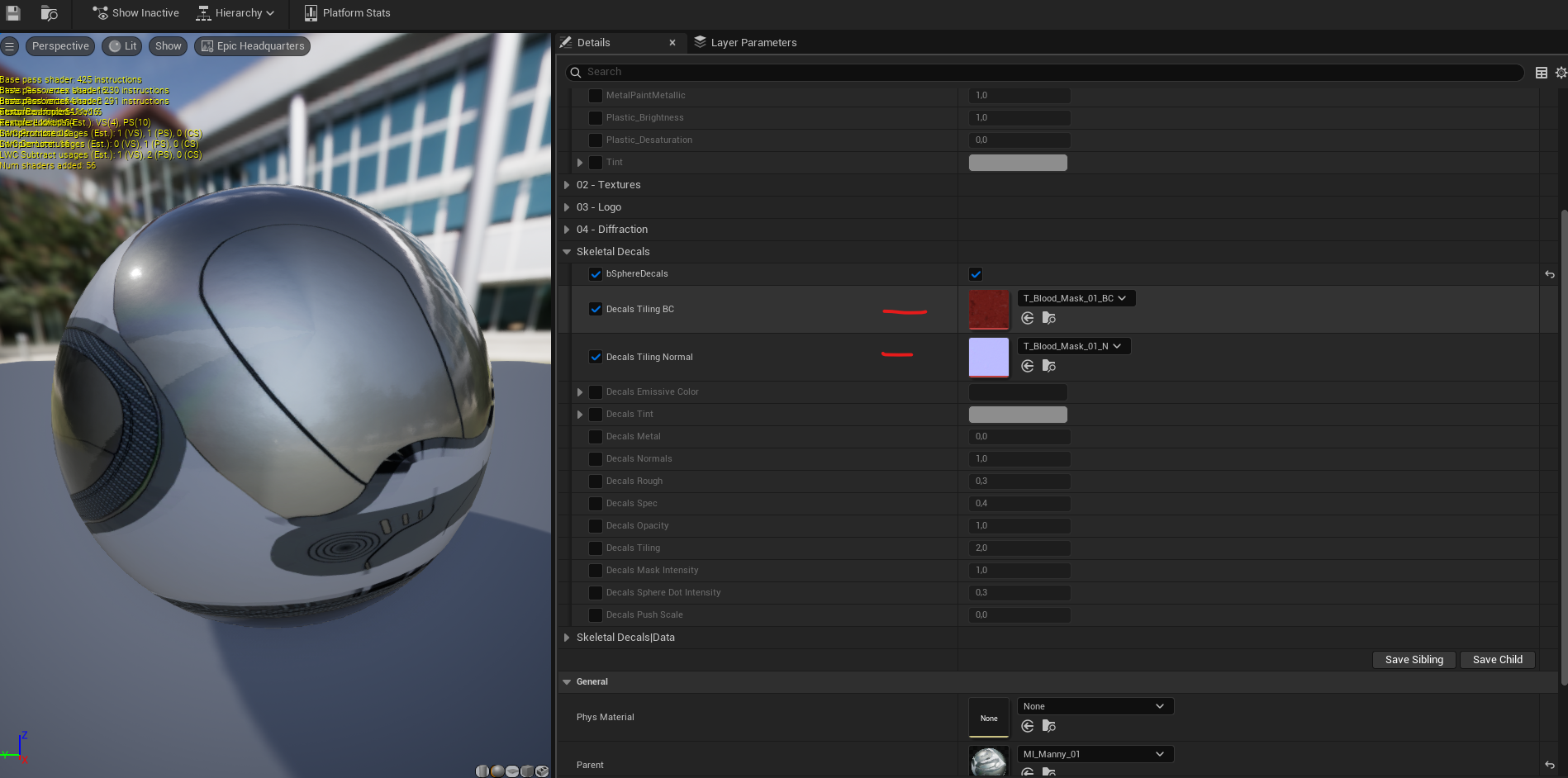Click the Browse to asset toolbar icon
This screenshot has width=1568, height=778.
point(50,13)
